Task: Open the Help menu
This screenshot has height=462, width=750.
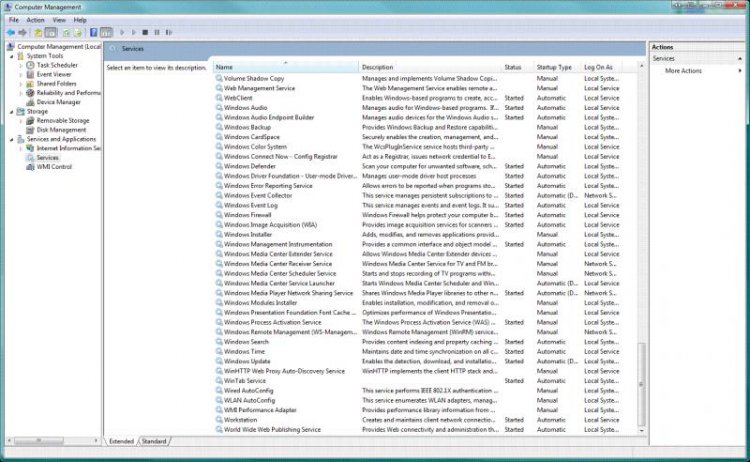Action: click(80, 20)
